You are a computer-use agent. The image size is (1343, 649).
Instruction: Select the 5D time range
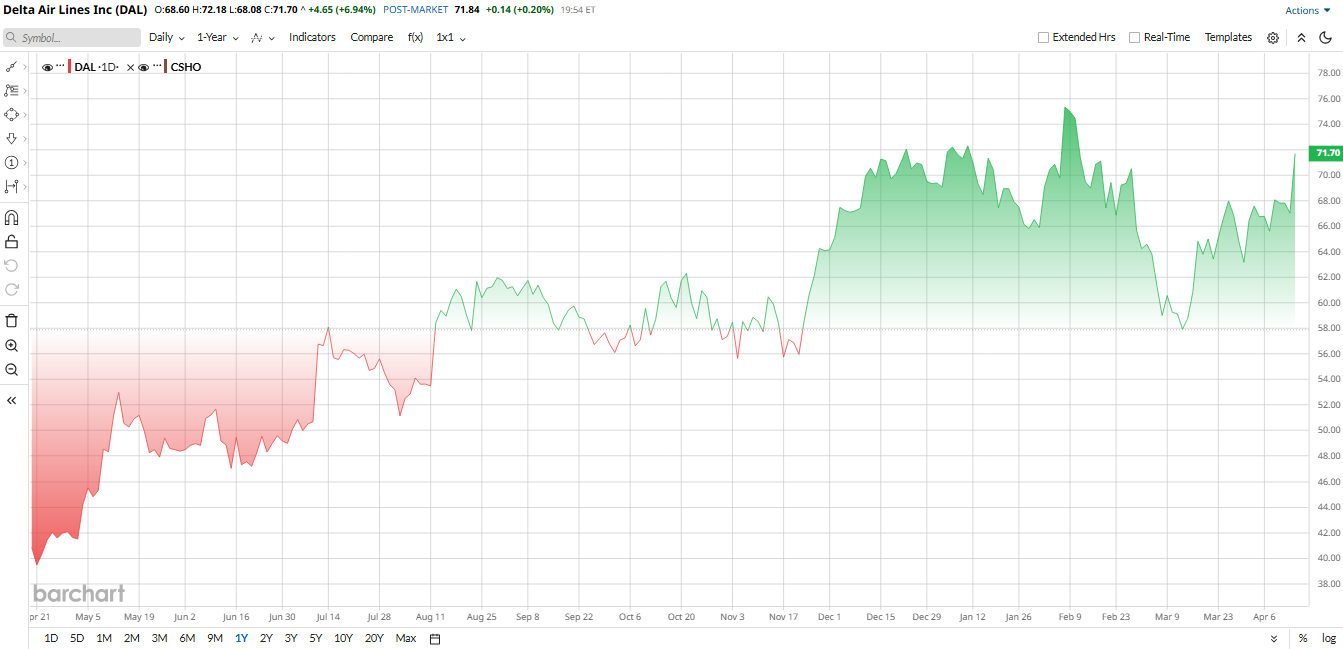tap(77, 638)
